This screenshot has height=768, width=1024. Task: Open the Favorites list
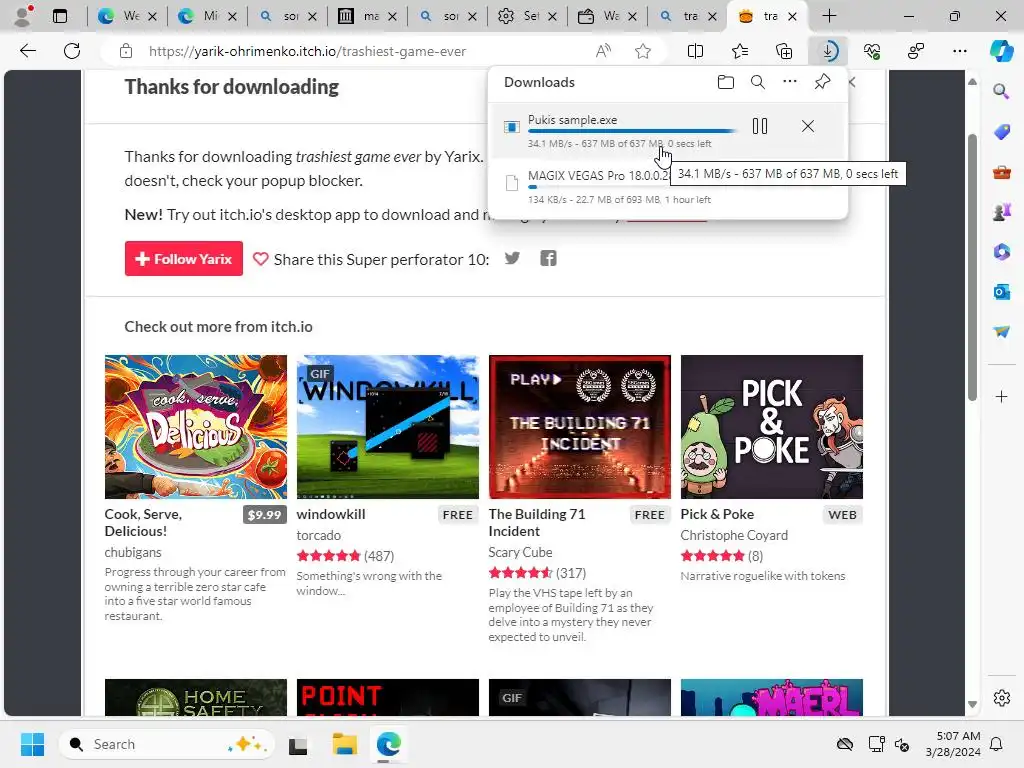point(740,51)
